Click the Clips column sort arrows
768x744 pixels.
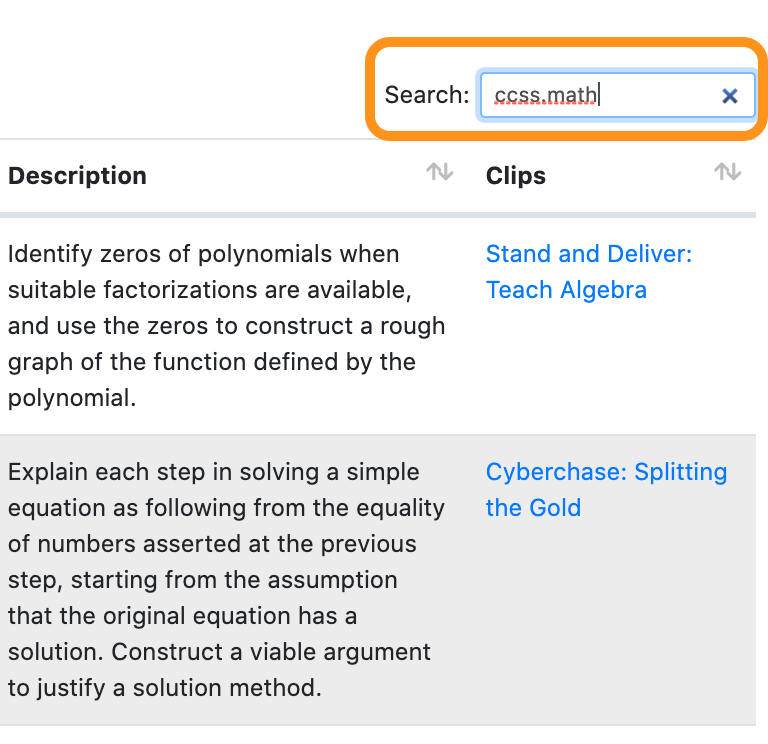coord(727,173)
